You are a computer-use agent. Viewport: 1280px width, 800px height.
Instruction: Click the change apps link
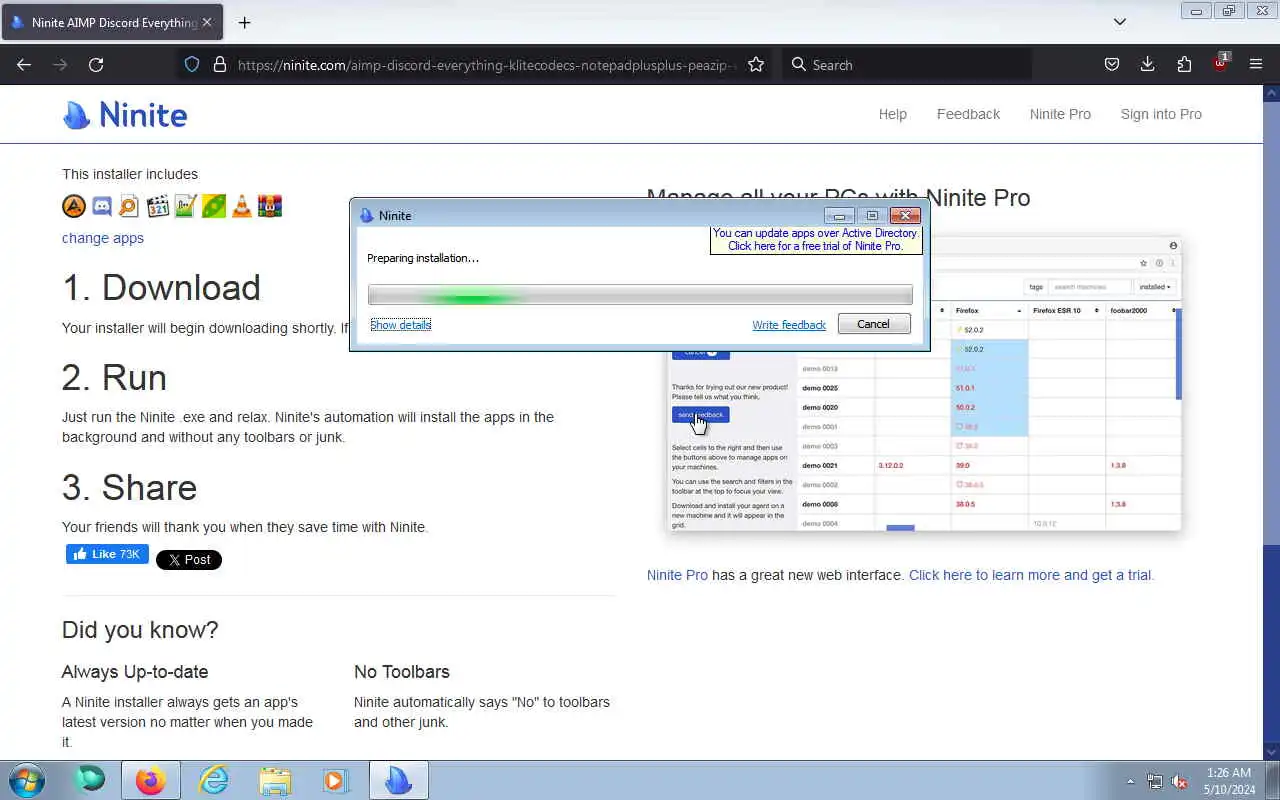tap(103, 238)
